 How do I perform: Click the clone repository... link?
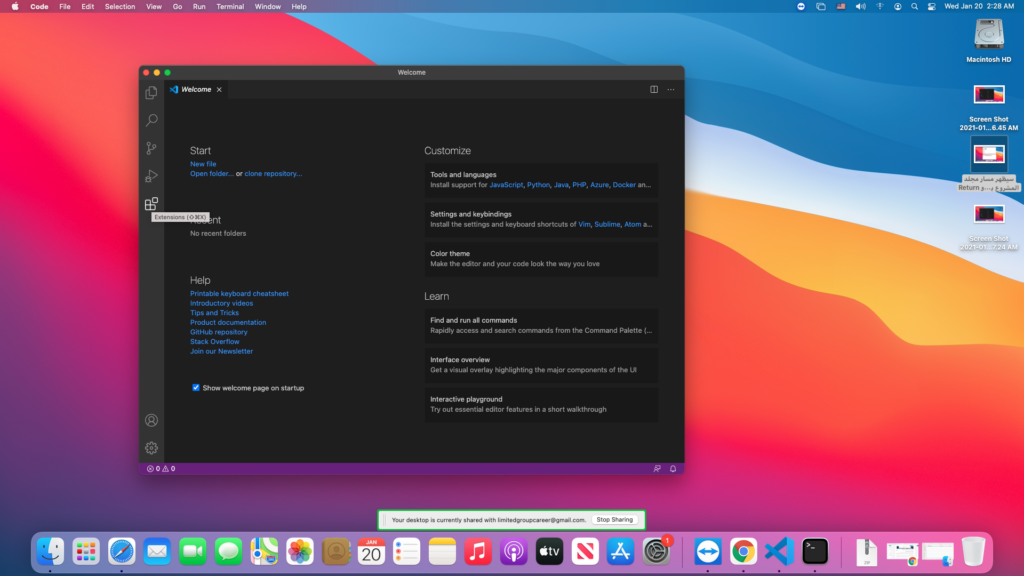pyautogui.click(x=273, y=174)
